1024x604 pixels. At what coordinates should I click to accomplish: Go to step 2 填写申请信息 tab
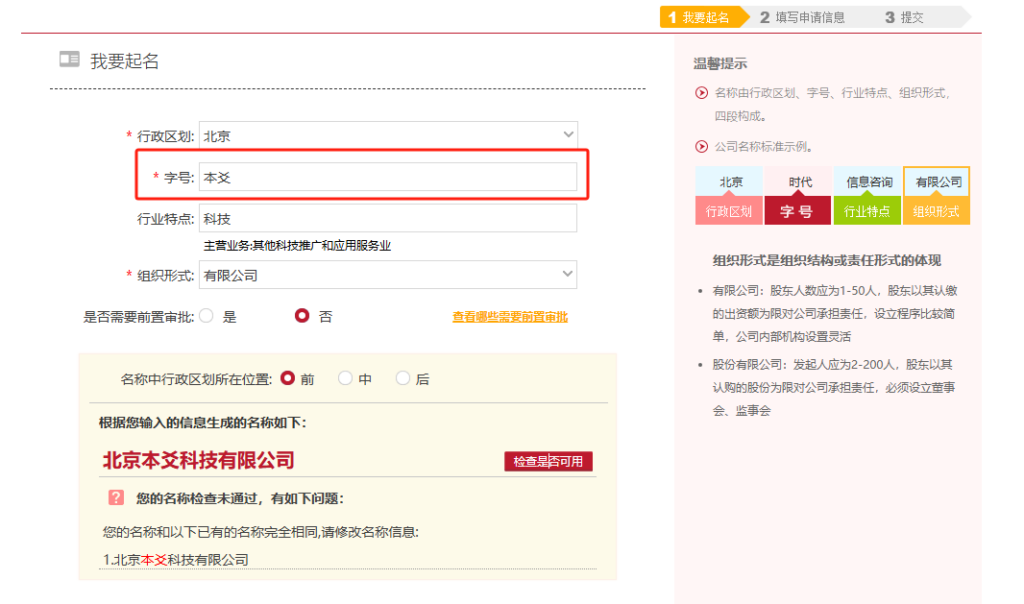tap(803, 17)
